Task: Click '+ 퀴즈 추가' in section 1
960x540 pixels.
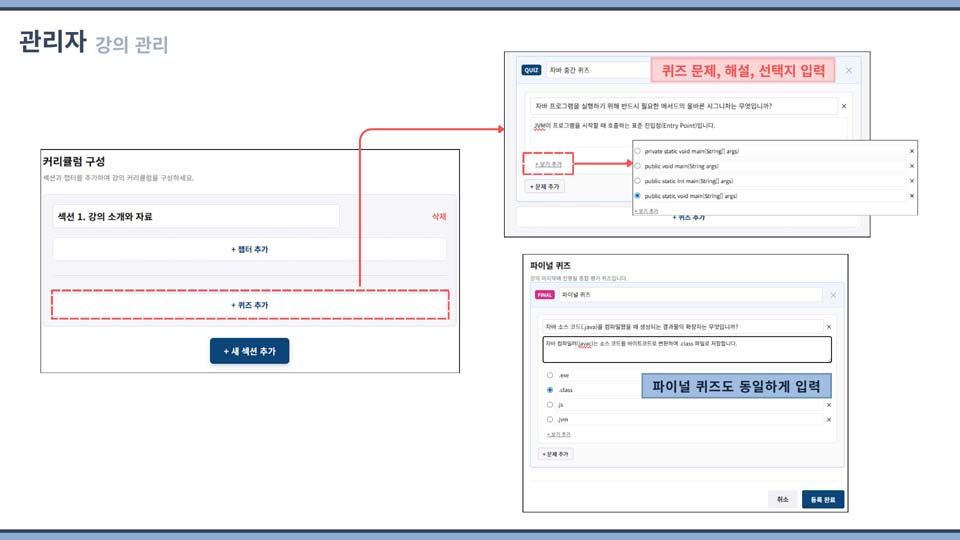Action: point(249,305)
